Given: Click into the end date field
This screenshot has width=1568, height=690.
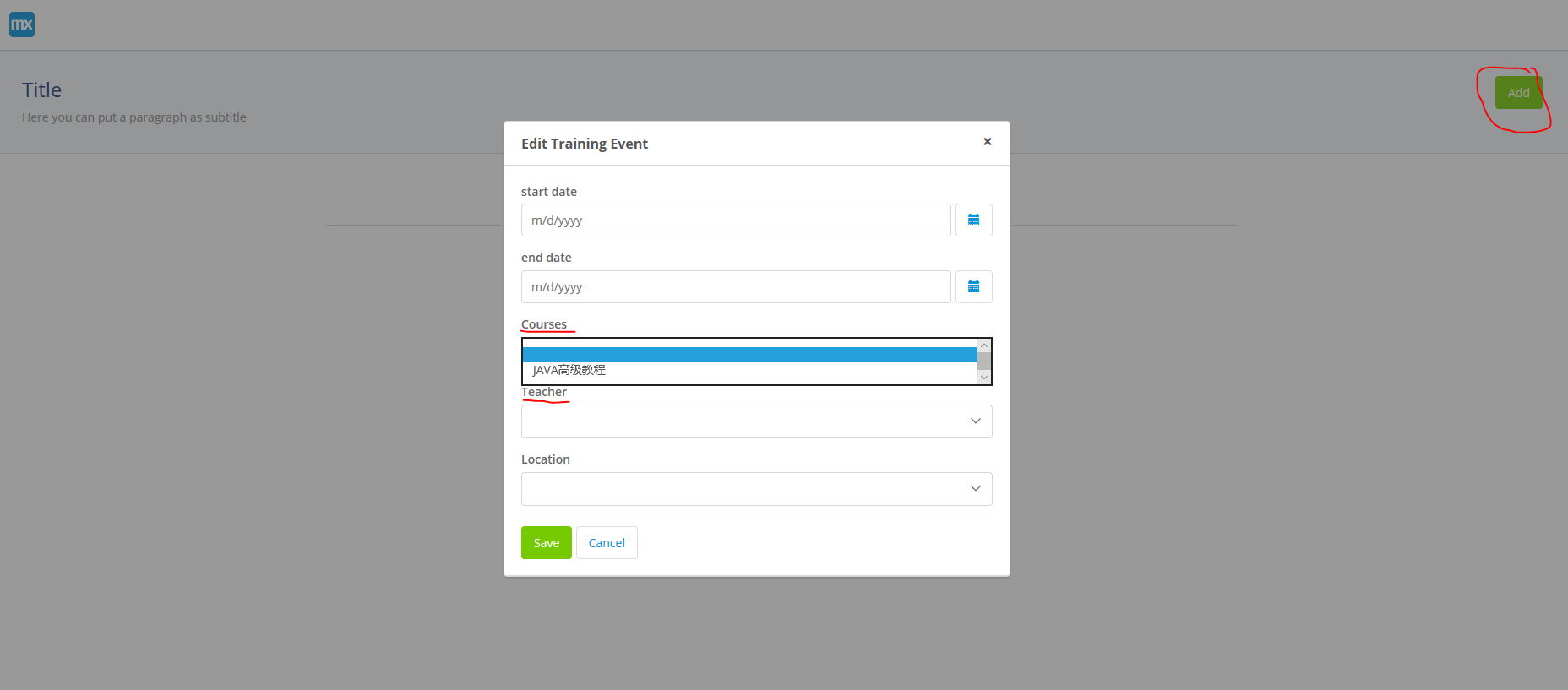Looking at the screenshot, I should click(x=736, y=286).
